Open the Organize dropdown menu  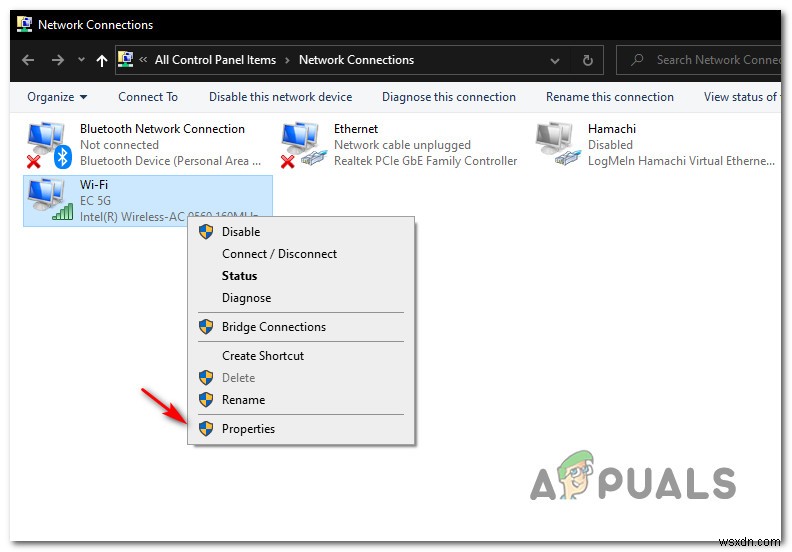pyautogui.click(x=57, y=97)
